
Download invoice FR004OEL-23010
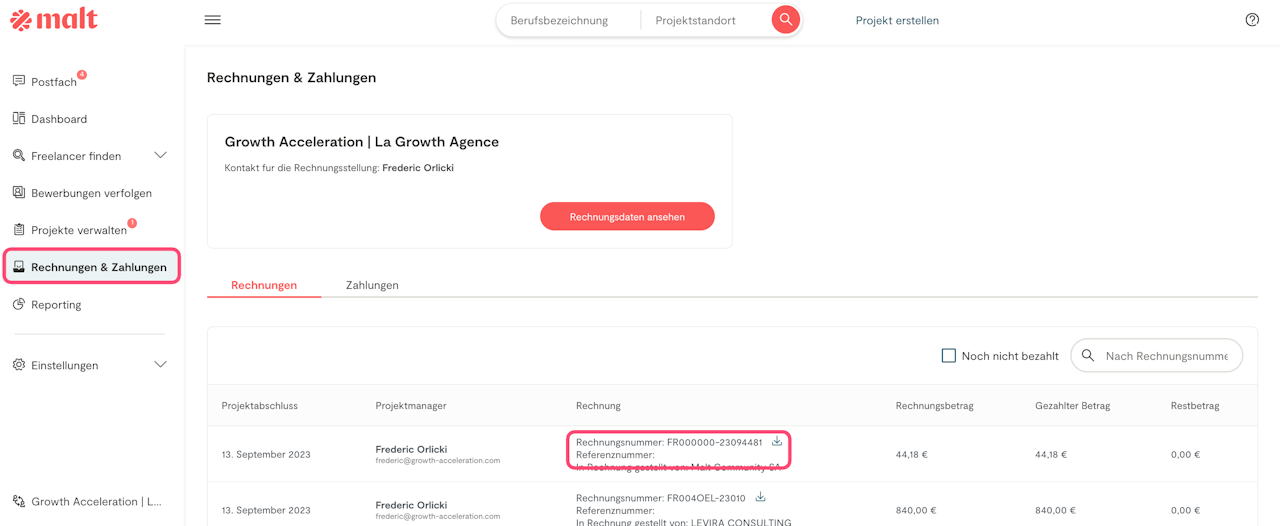[760, 497]
